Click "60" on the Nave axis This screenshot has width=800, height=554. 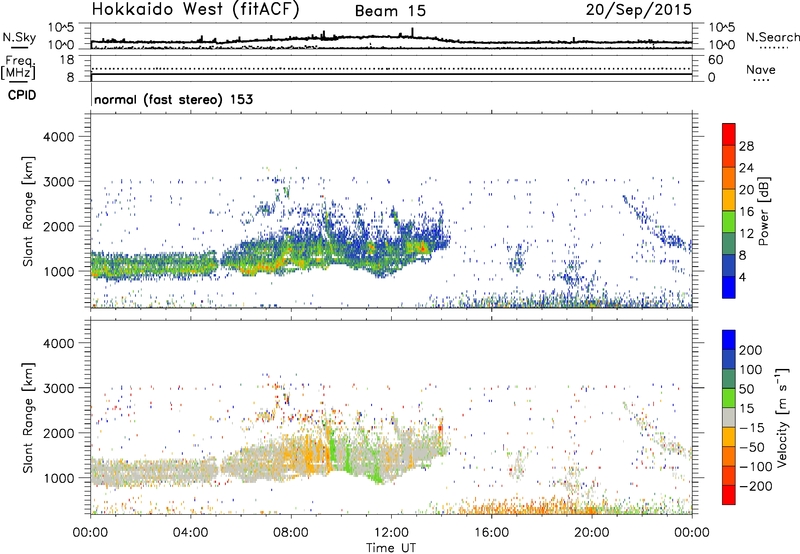(715, 60)
